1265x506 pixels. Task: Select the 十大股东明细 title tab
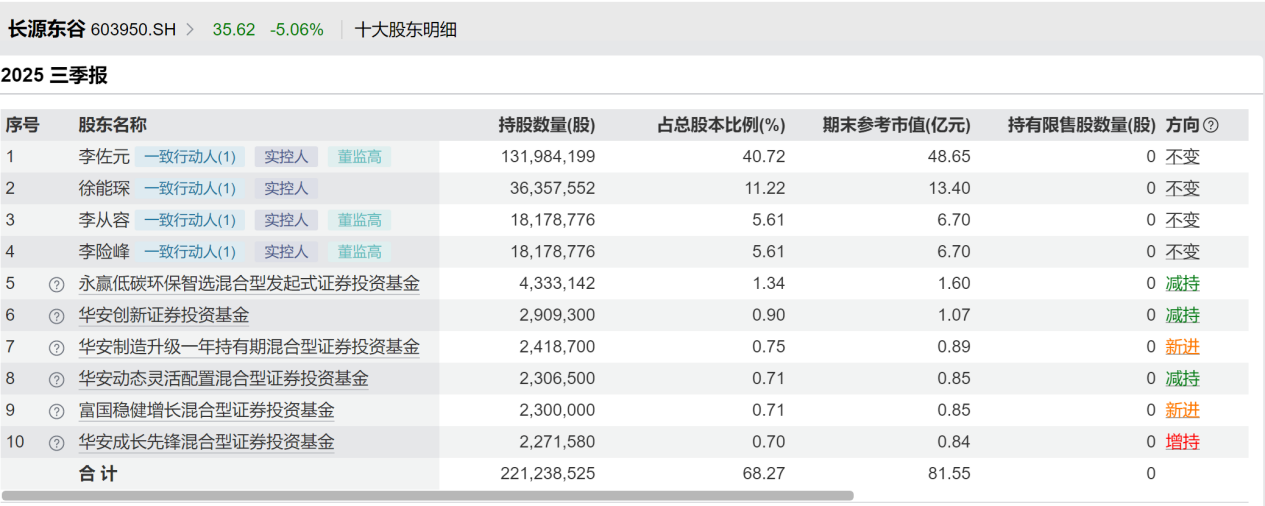click(x=406, y=30)
